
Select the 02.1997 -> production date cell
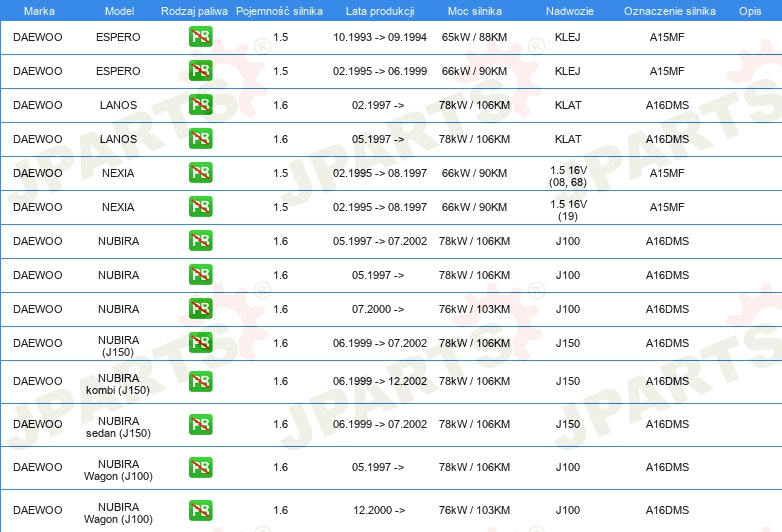pos(378,105)
